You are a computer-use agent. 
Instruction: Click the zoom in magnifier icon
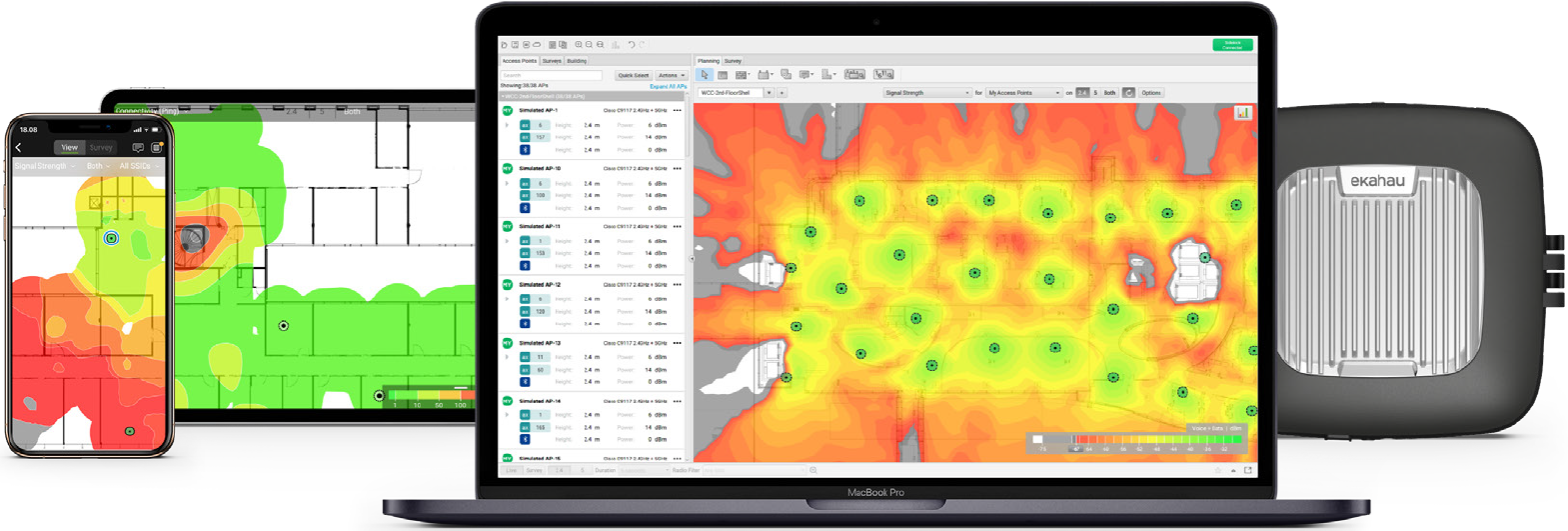click(579, 45)
